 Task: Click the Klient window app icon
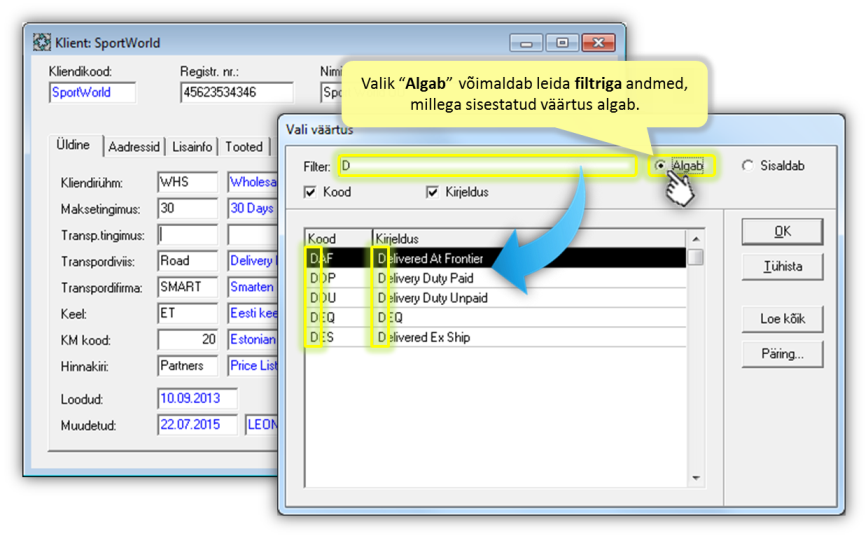pyautogui.click(x=42, y=42)
